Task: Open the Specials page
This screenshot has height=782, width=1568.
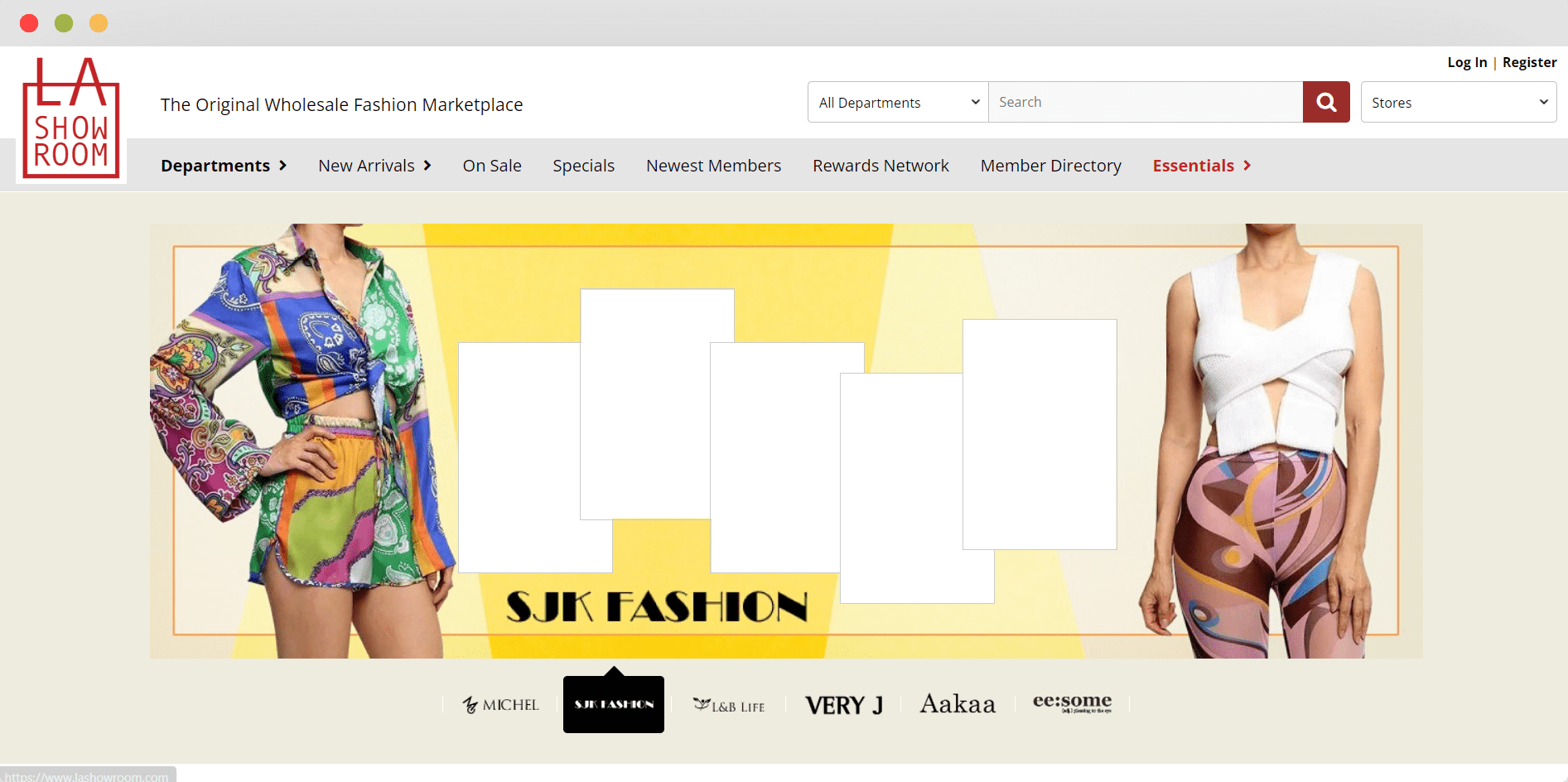Action: coord(584,166)
